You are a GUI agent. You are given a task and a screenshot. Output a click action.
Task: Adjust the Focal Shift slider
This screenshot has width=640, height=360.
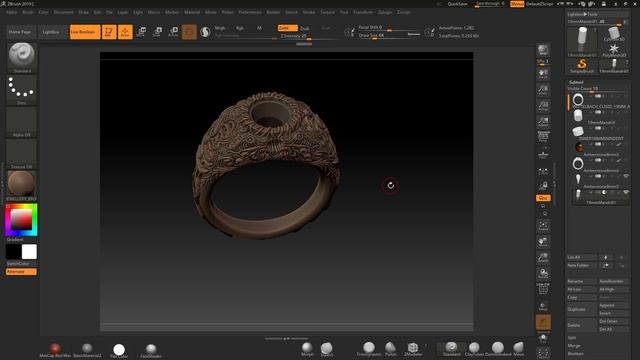(x=389, y=27)
